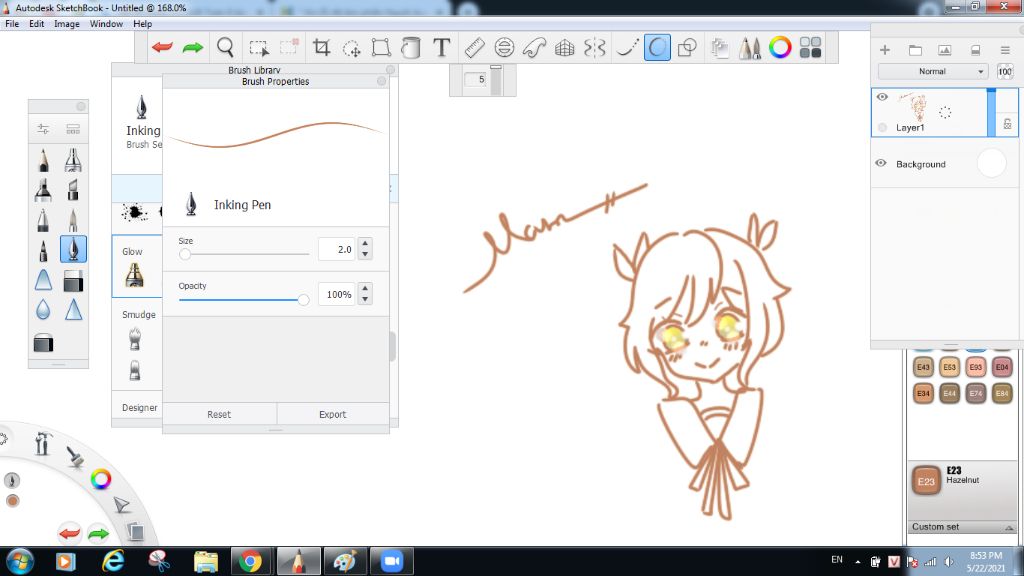Choose the rectangular Select tool
Screen dimensions: 1024x576
click(x=259, y=48)
